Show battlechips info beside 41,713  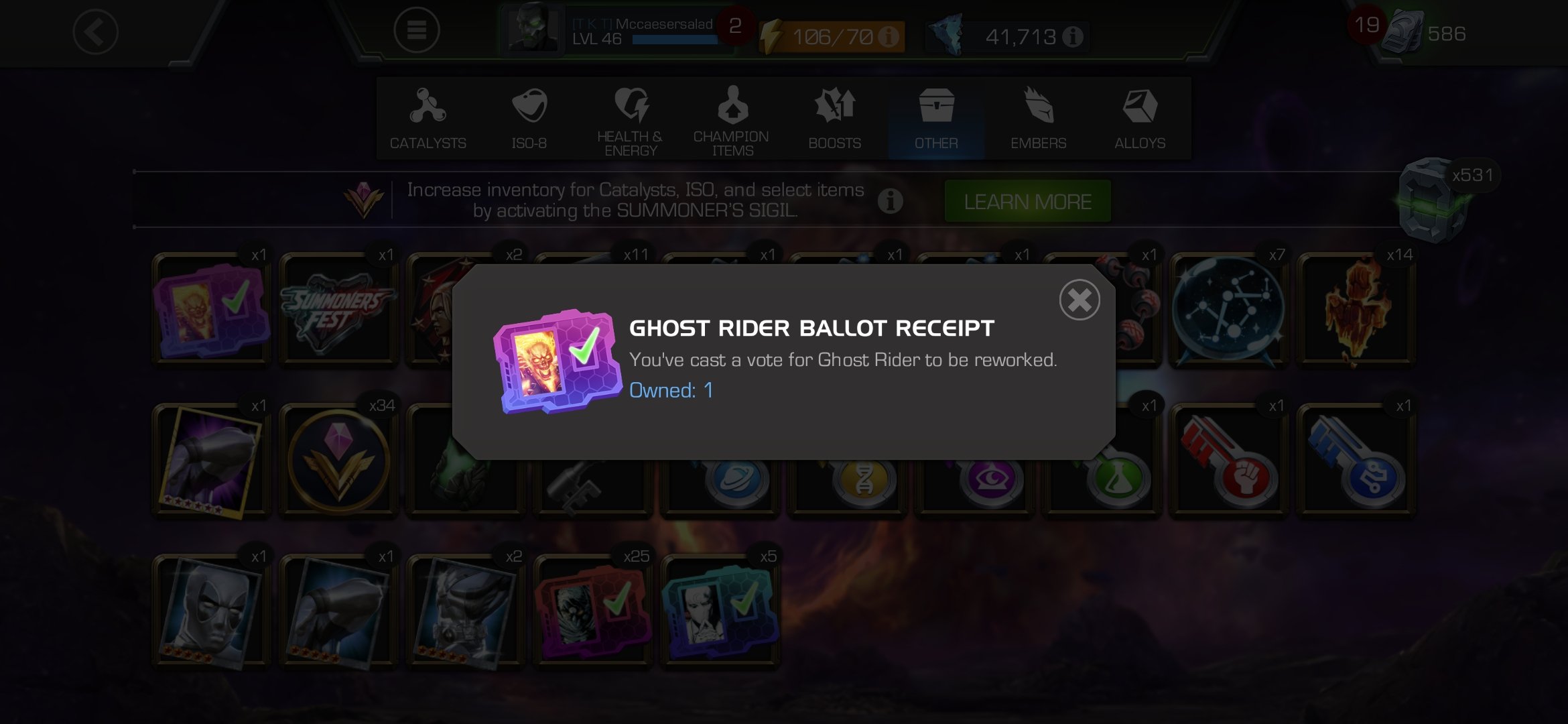[1072, 36]
